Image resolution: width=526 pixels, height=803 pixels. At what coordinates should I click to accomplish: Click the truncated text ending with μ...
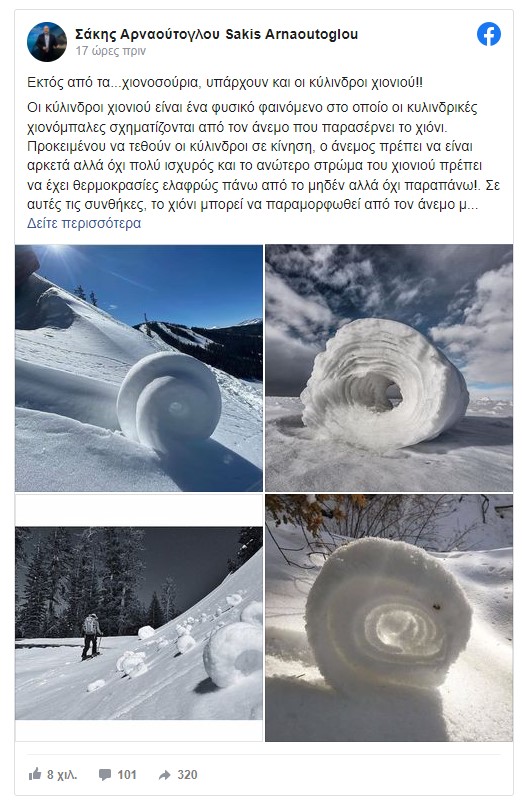pos(253,204)
